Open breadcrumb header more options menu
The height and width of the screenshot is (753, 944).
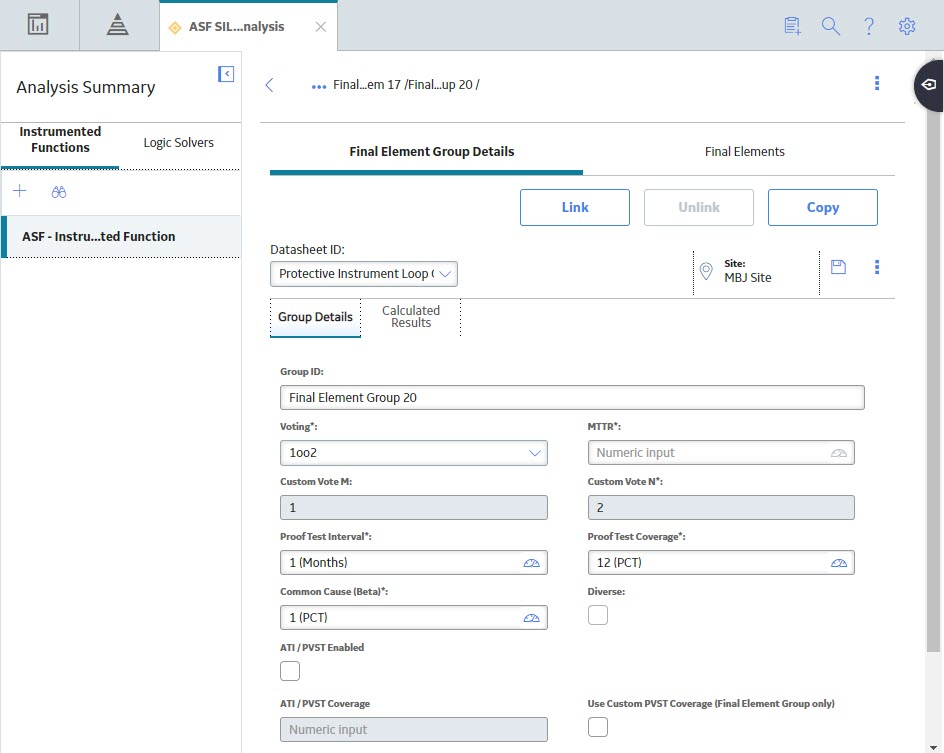(x=877, y=83)
